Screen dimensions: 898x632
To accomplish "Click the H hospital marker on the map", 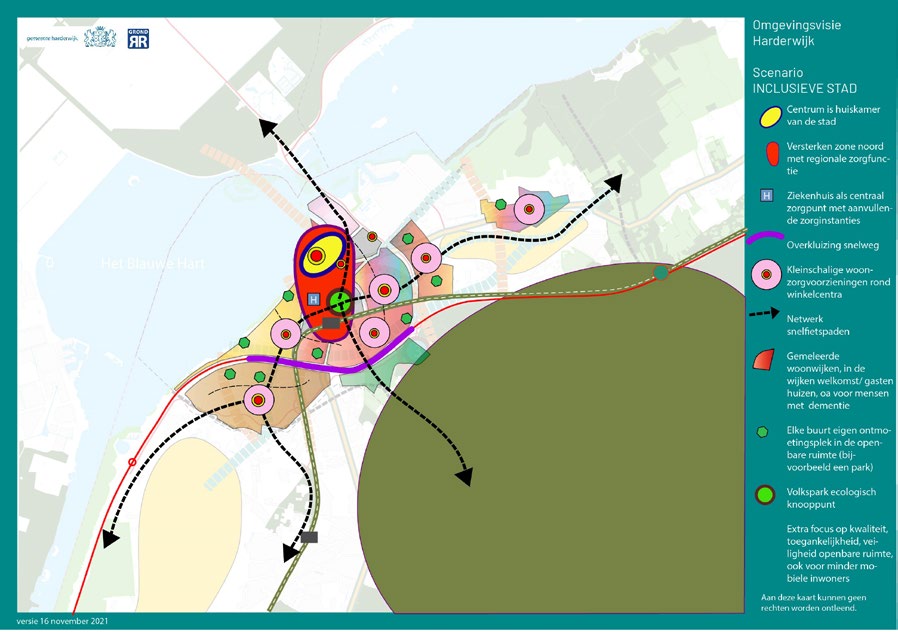I will click(x=314, y=299).
